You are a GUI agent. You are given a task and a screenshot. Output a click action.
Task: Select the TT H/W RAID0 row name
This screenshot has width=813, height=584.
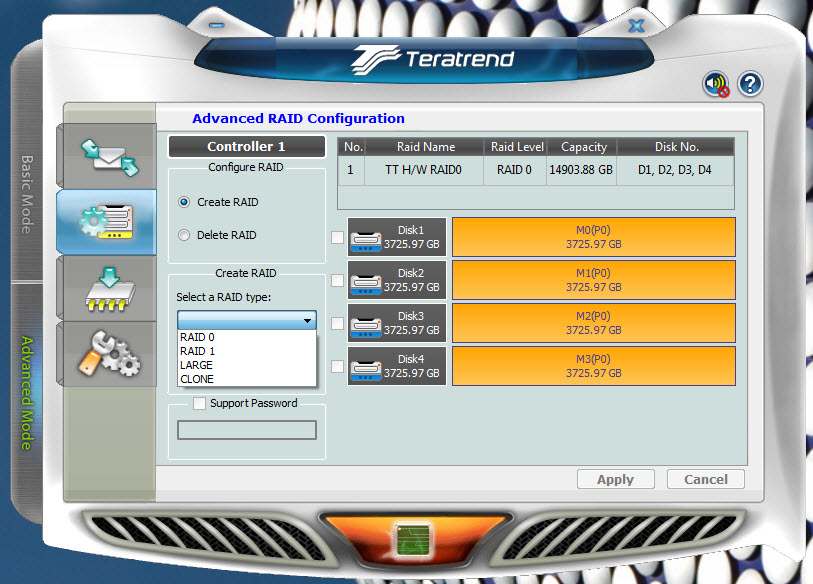423,170
